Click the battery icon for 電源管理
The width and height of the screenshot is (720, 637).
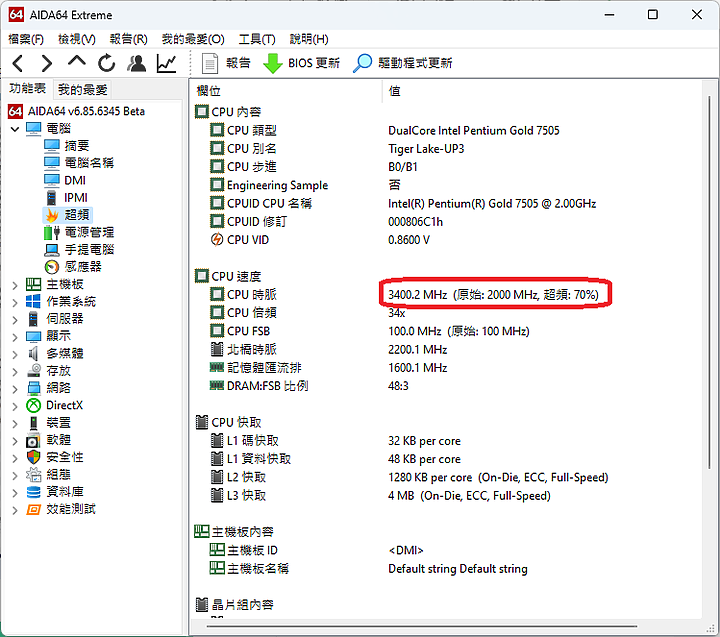(52, 232)
